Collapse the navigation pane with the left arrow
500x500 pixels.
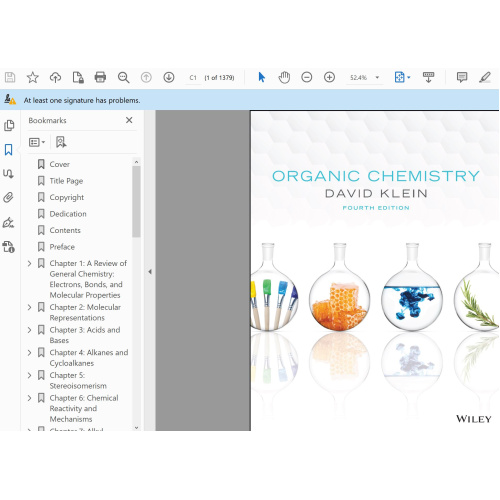150,272
